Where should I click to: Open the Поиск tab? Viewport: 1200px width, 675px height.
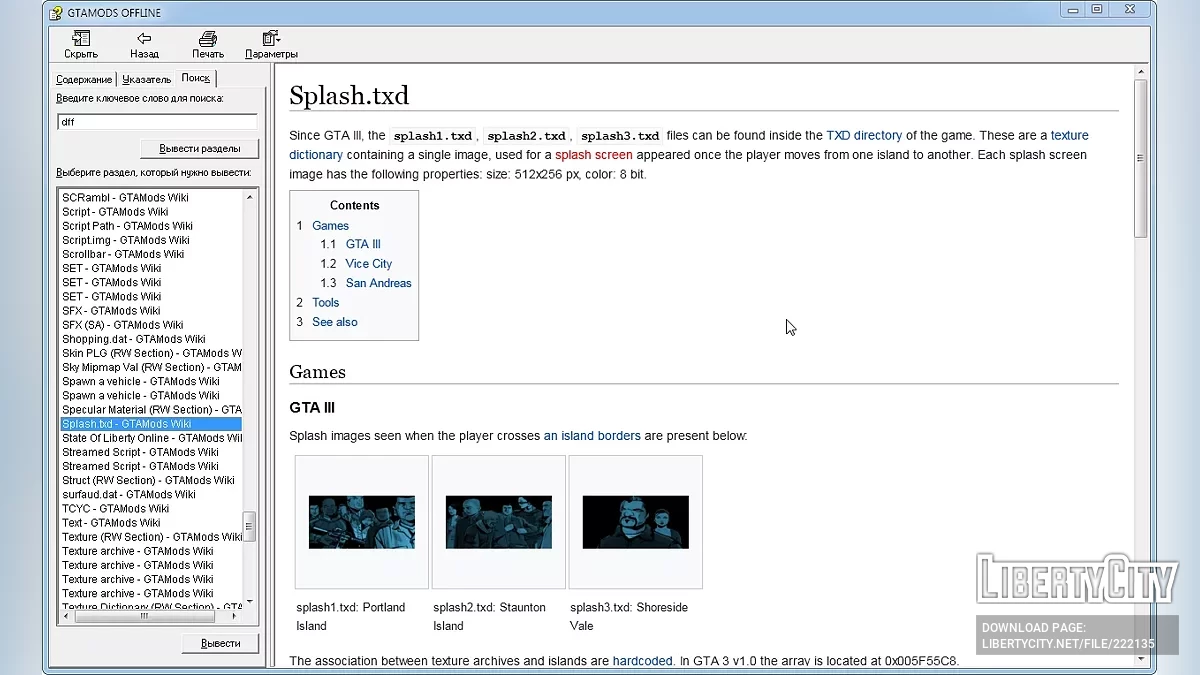click(x=196, y=78)
